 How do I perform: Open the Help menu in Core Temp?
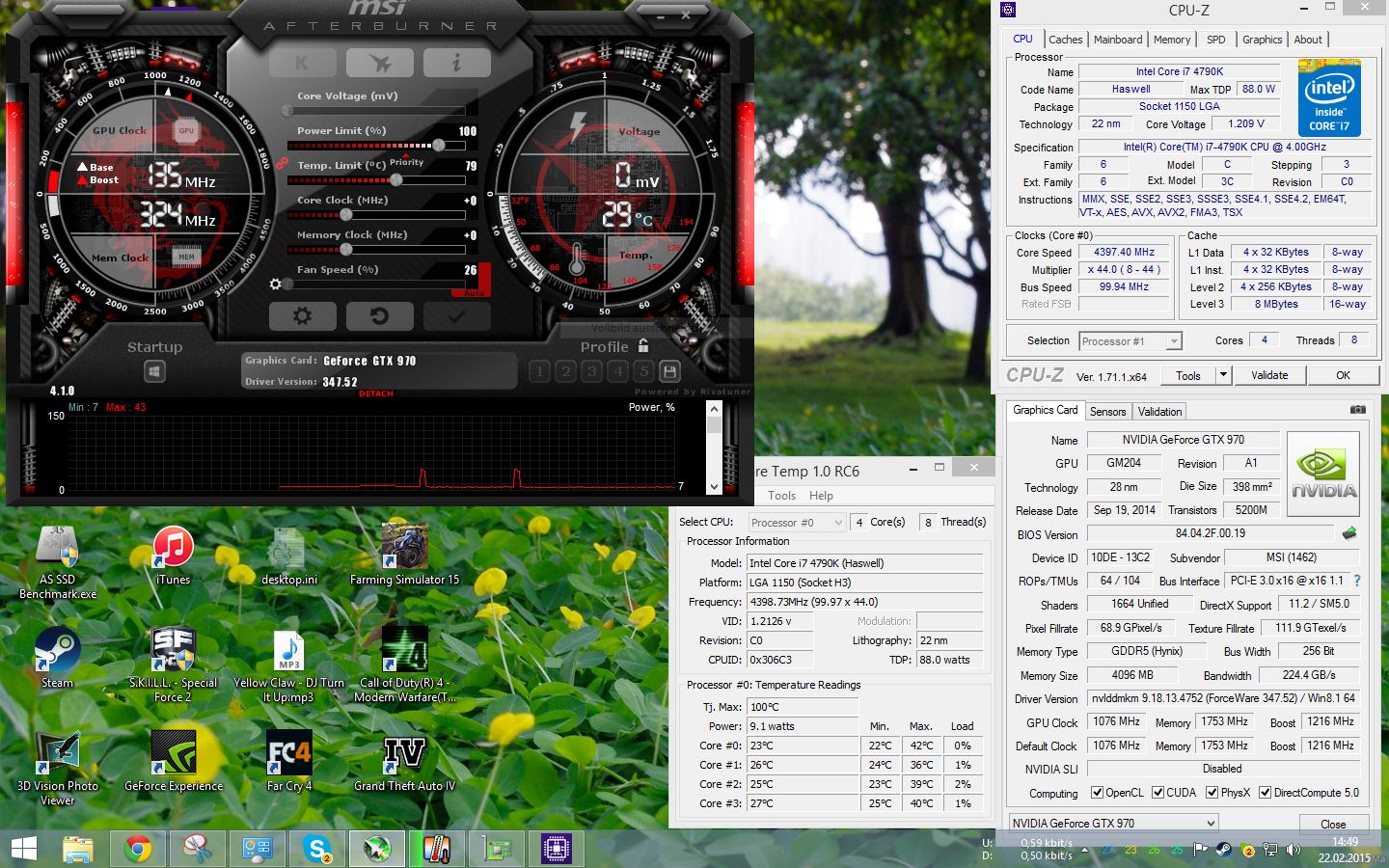coord(821,496)
